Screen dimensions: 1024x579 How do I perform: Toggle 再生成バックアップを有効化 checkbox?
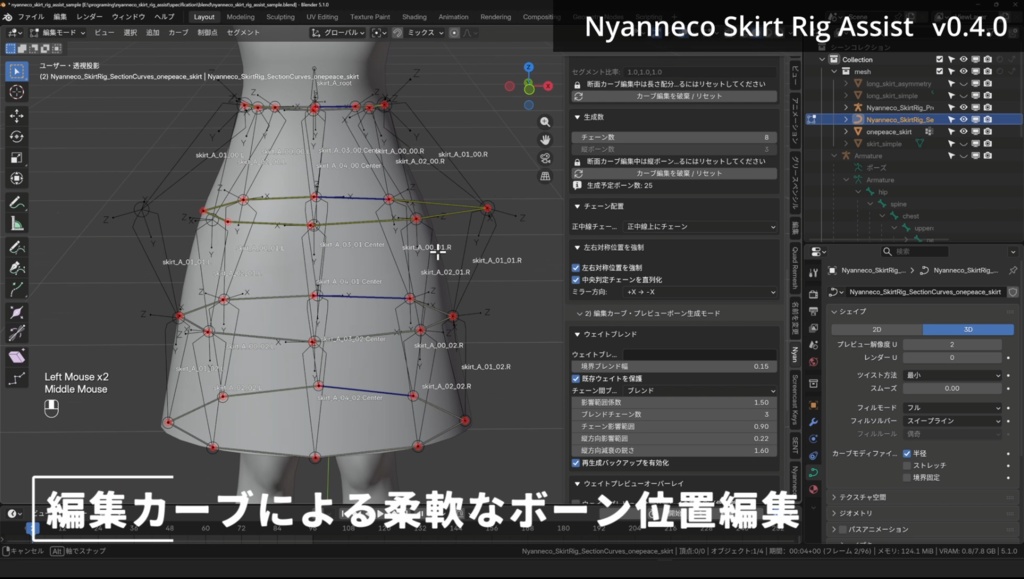[576, 463]
